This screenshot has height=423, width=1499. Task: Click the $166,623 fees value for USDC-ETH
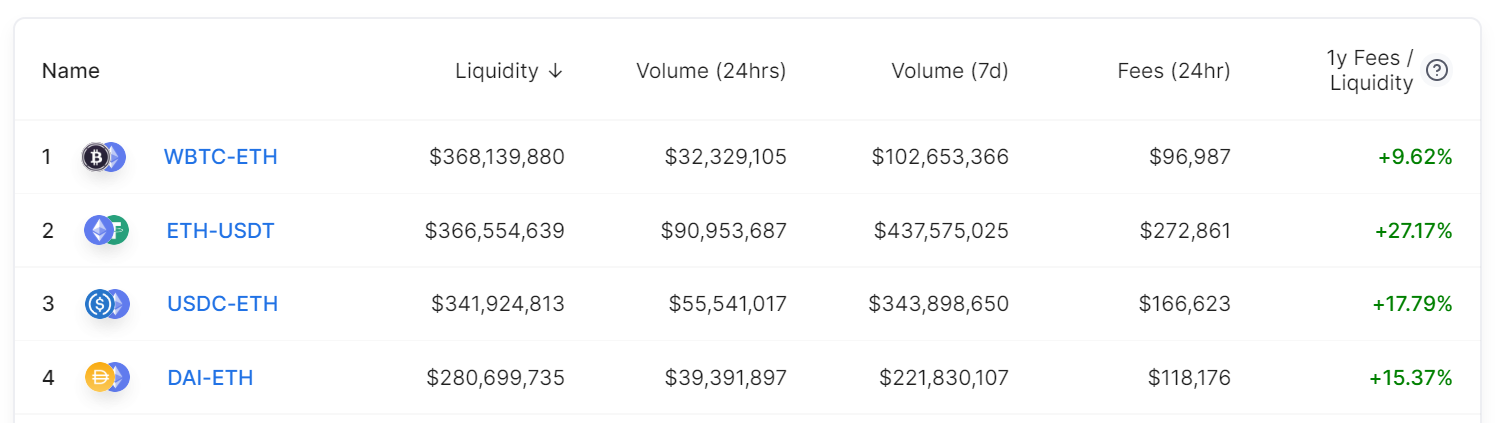point(1185,304)
